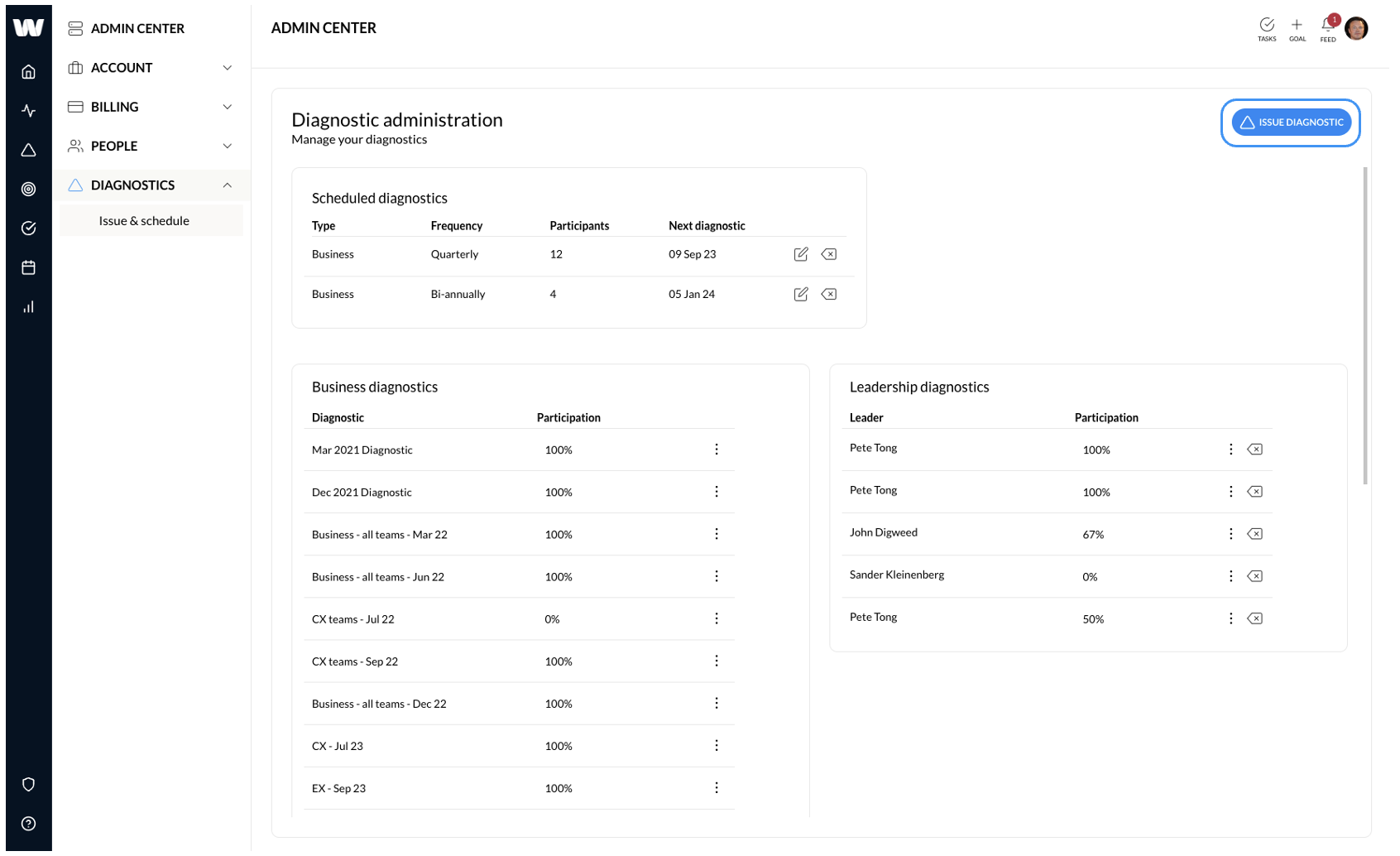Click the EX - Sep 23 row name
The height and width of the screenshot is (856, 1400).
click(x=338, y=788)
